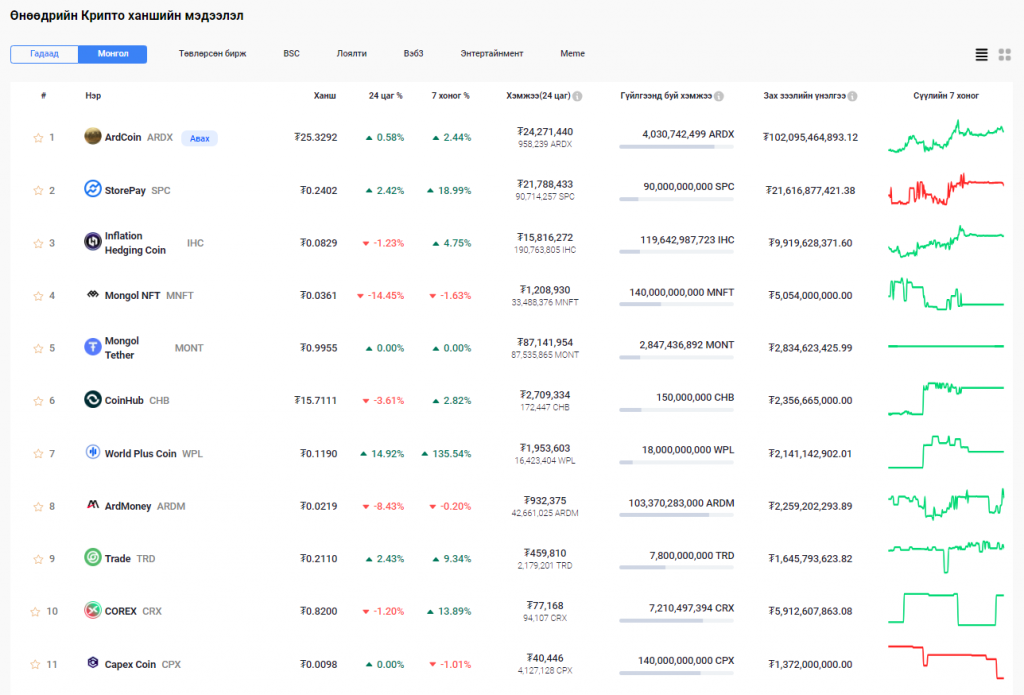Star the Trade TRD row
The height and width of the screenshot is (695, 1024).
click(x=38, y=559)
